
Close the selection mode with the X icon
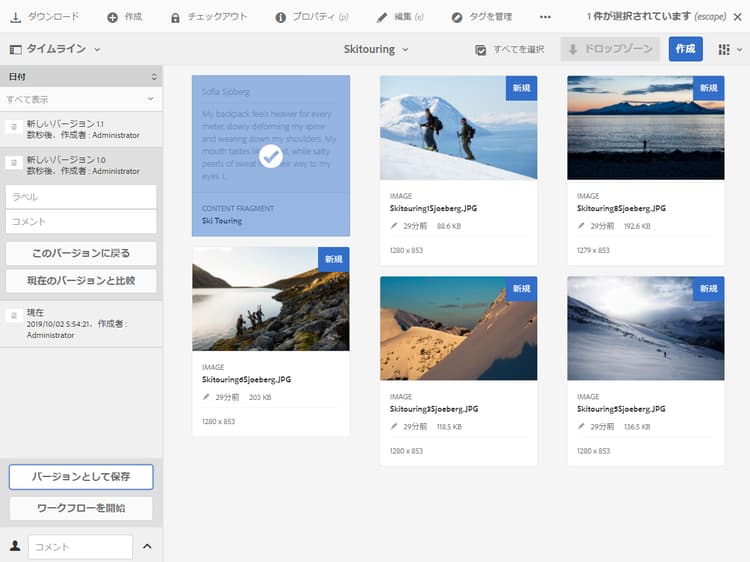(738, 17)
